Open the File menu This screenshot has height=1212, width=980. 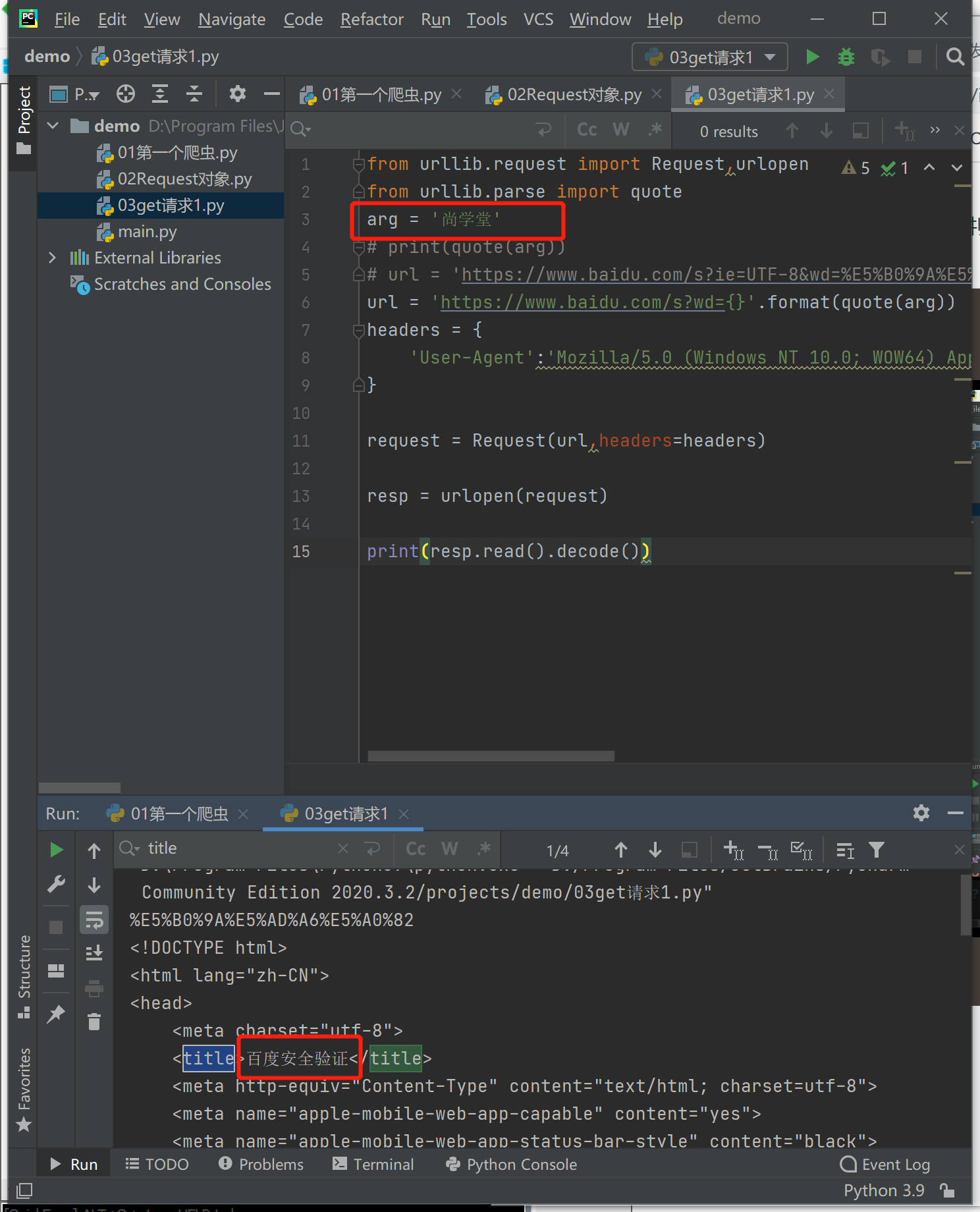point(67,19)
